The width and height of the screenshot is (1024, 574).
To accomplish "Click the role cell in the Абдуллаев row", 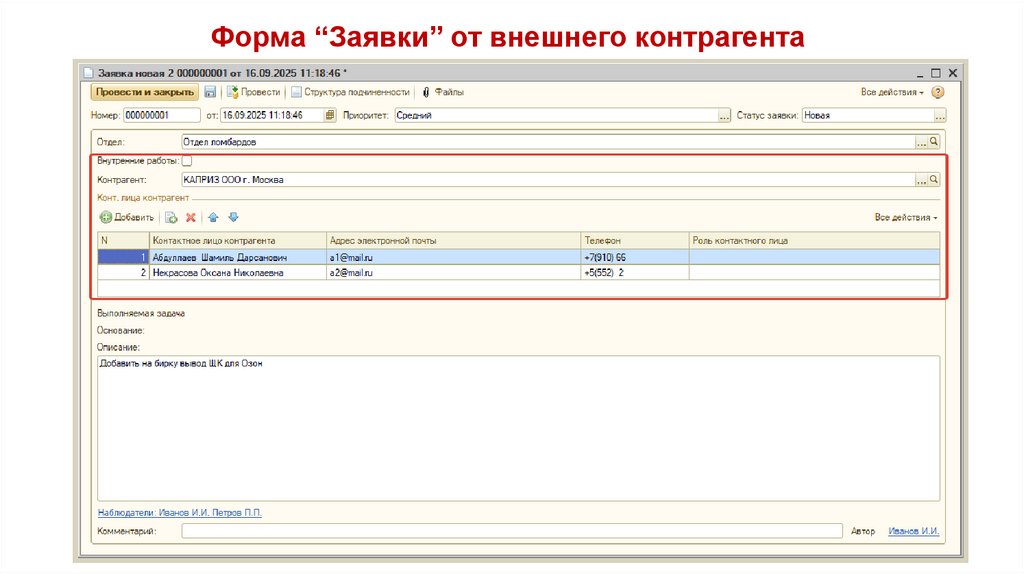I will [814, 257].
